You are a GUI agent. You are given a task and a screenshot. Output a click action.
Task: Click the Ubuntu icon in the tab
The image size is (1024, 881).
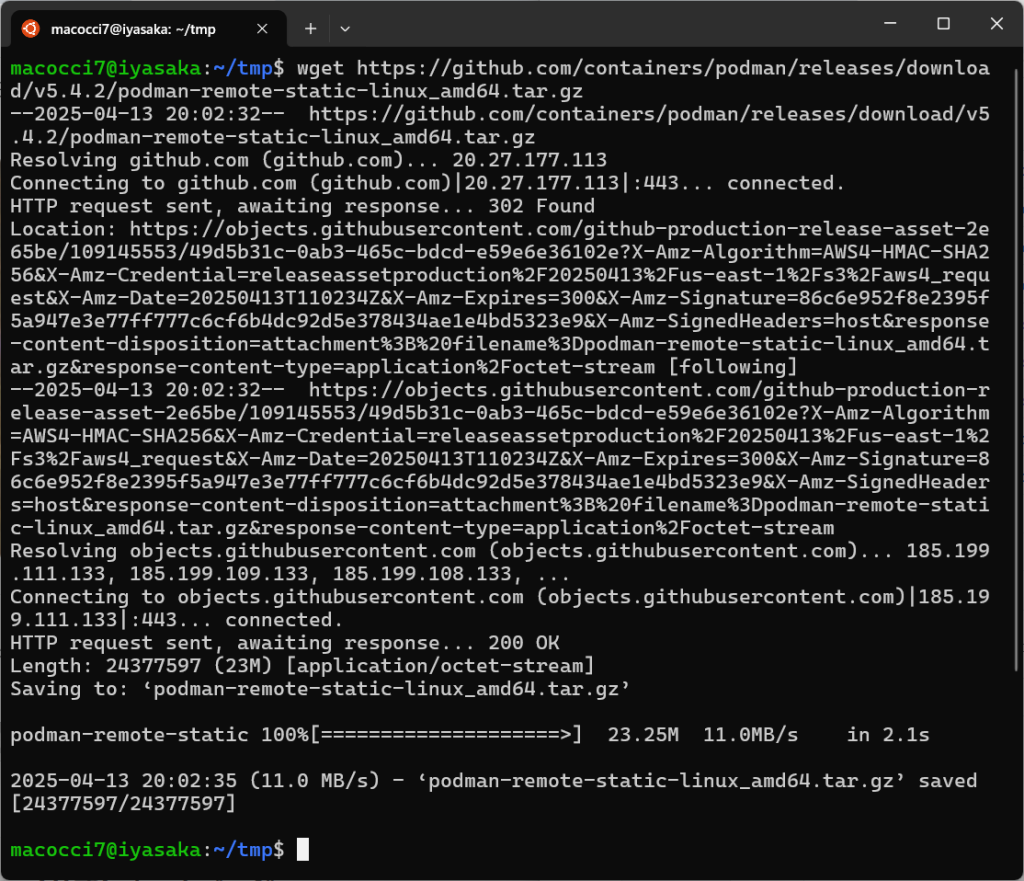[31, 29]
